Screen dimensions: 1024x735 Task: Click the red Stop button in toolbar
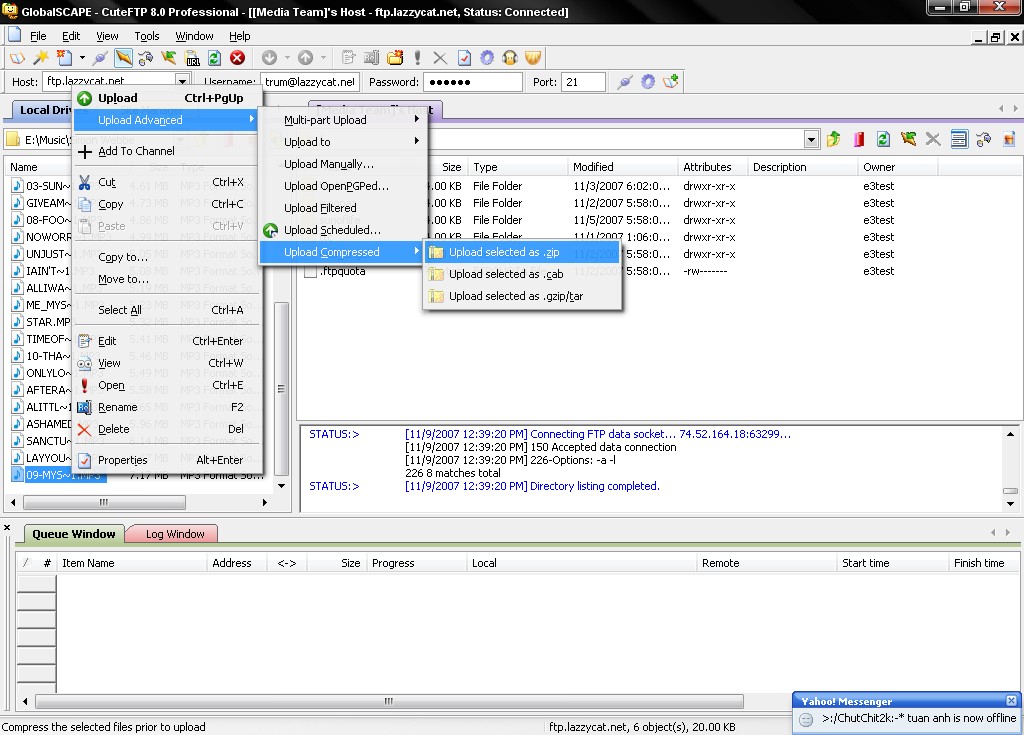(237, 58)
